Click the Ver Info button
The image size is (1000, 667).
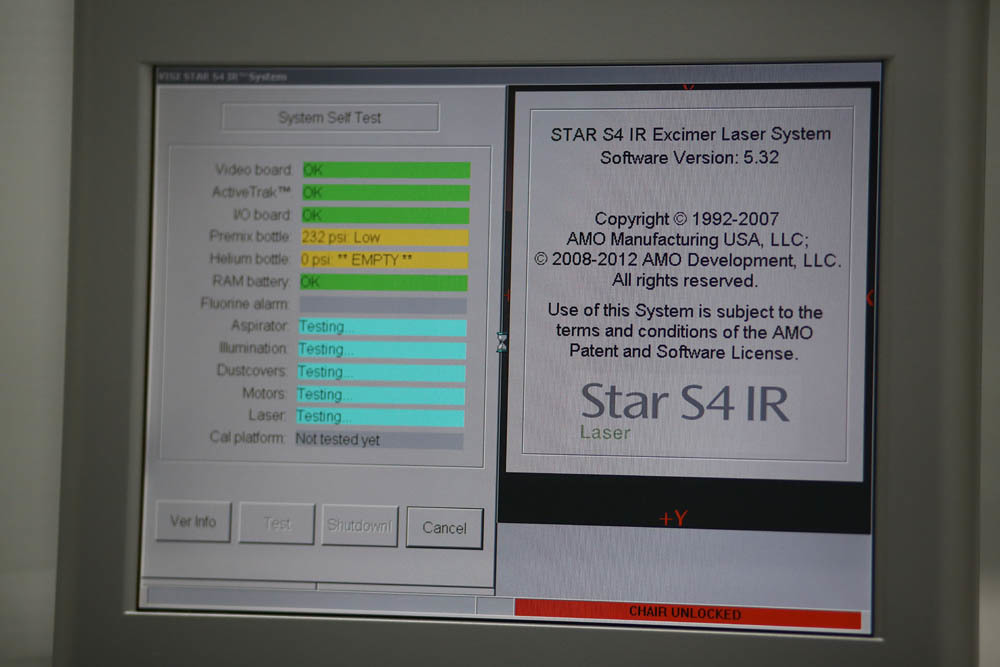193,522
